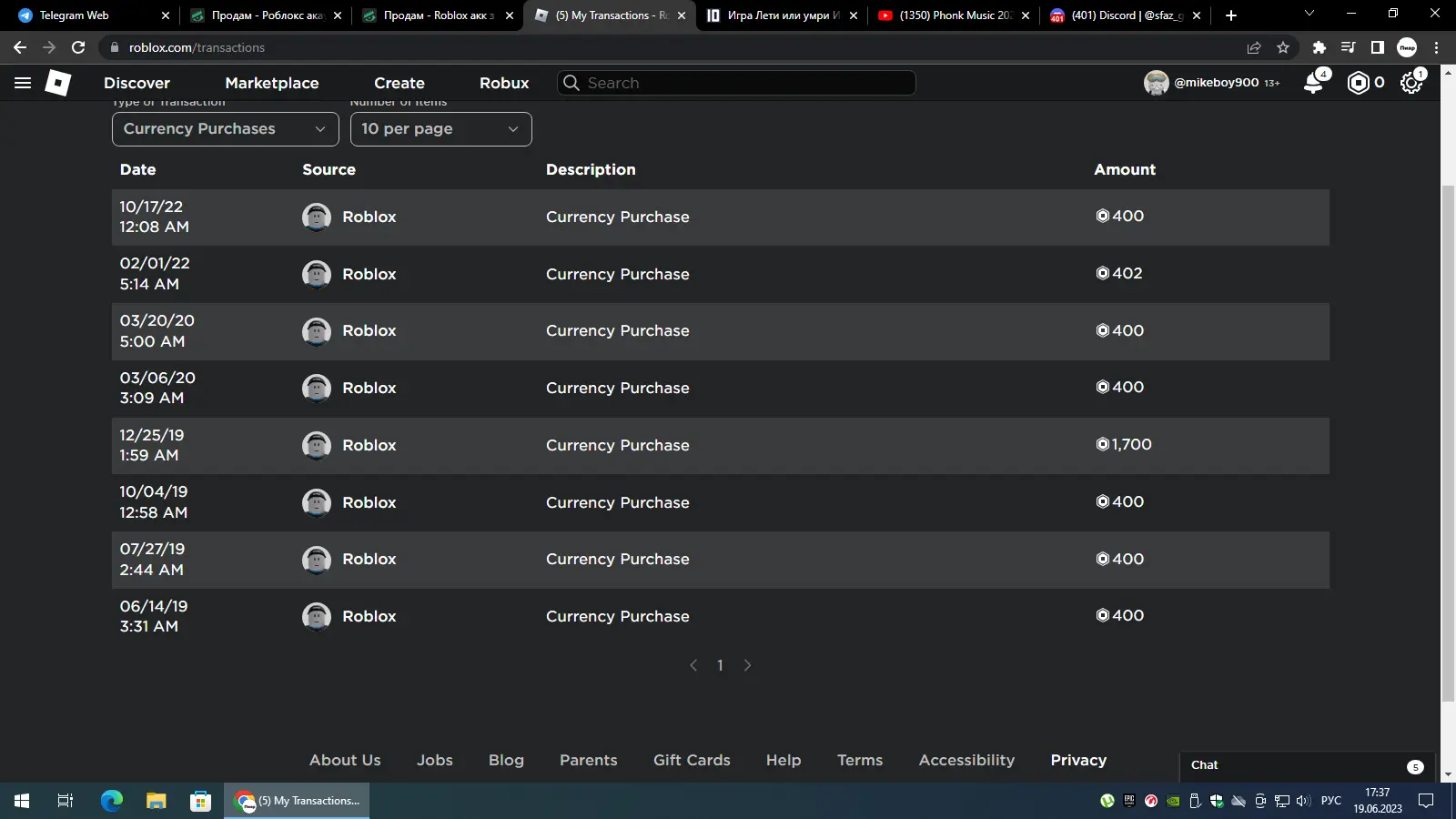The width and height of the screenshot is (1456, 819).
Task: Open the Roblox hamburger menu
Action: pyautogui.click(x=23, y=83)
